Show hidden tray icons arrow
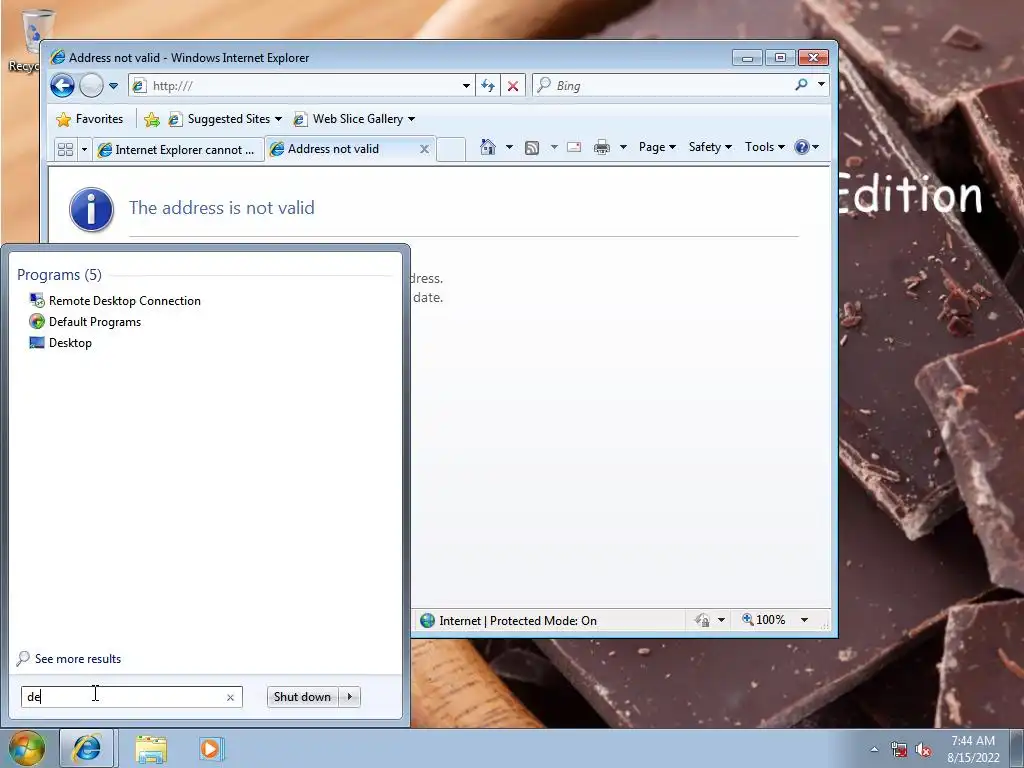Viewport: 1024px width, 768px height. click(x=874, y=749)
